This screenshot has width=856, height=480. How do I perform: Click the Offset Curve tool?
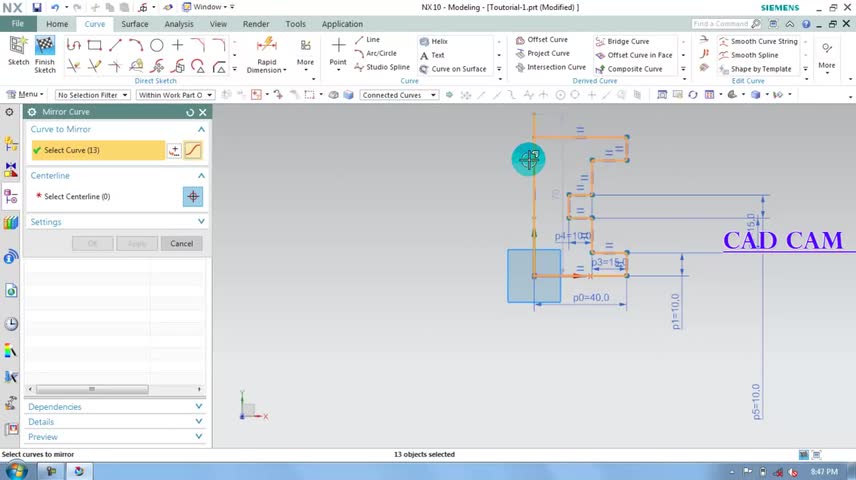coord(542,40)
